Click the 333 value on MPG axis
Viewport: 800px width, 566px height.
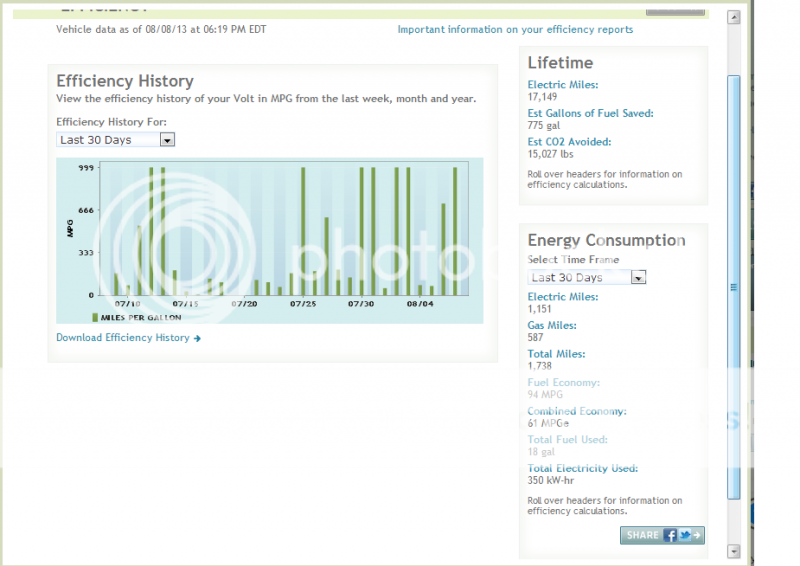click(x=86, y=253)
